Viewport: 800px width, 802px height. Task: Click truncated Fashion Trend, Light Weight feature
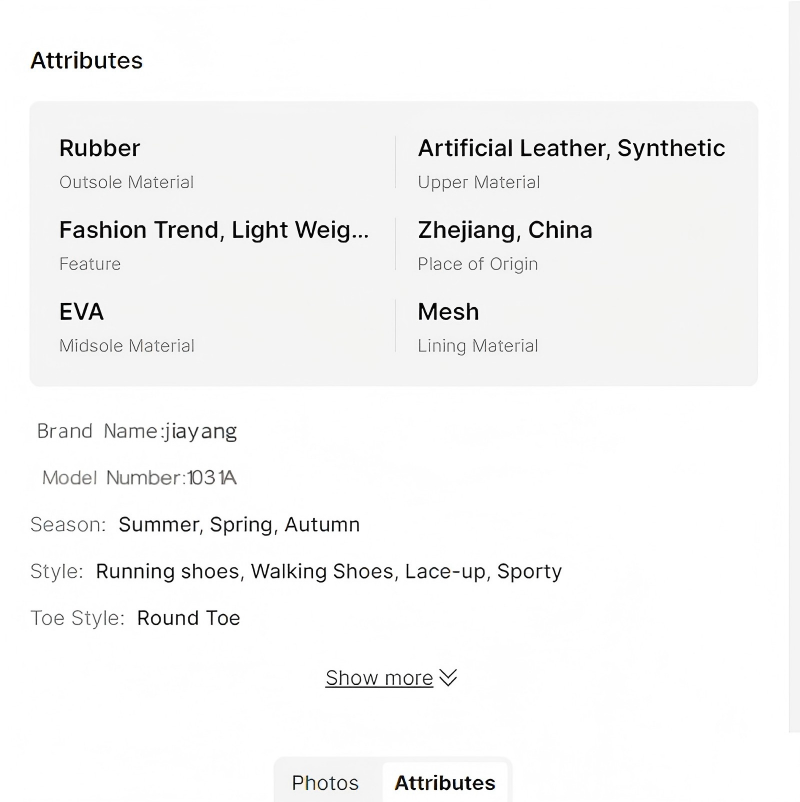pos(214,230)
